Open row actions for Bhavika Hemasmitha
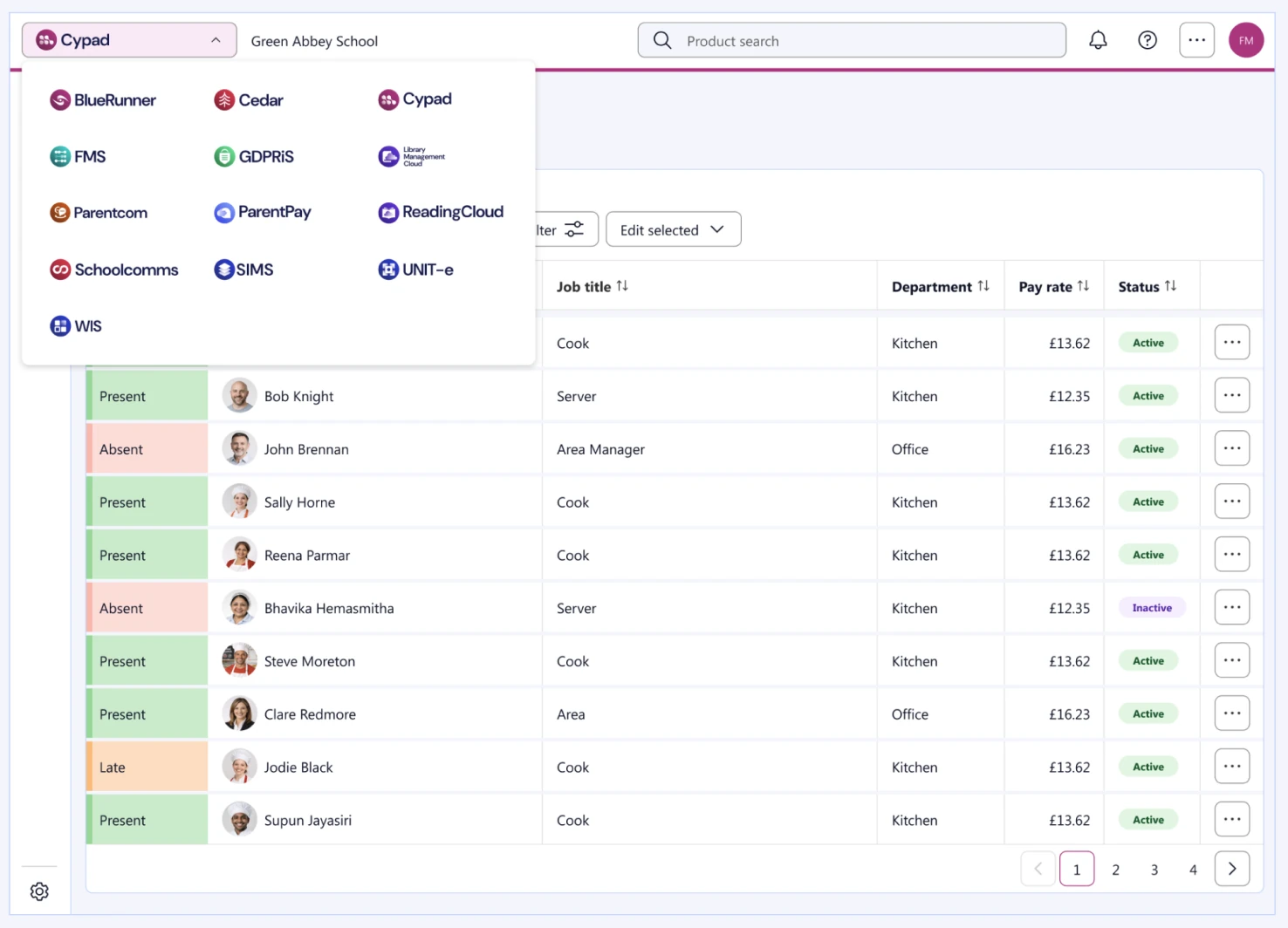Image resolution: width=1288 pixels, height=928 pixels. (1232, 607)
